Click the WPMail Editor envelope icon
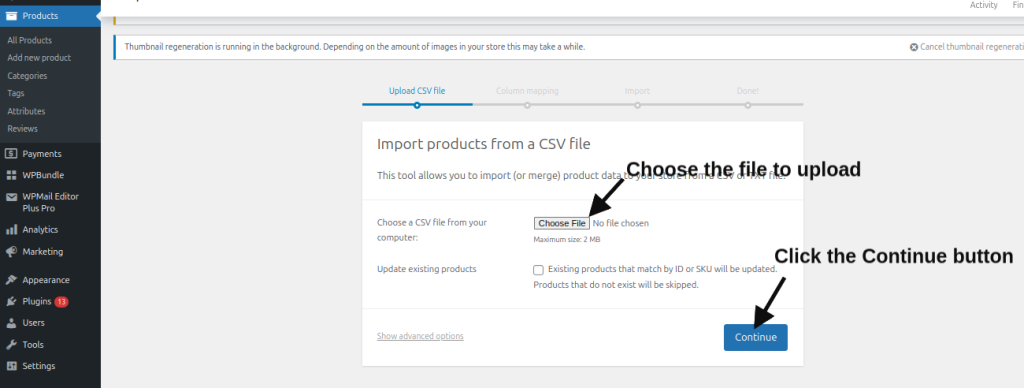Image resolution: width=1024 pixels, height=388 pixels. click(x=11, y=197)
